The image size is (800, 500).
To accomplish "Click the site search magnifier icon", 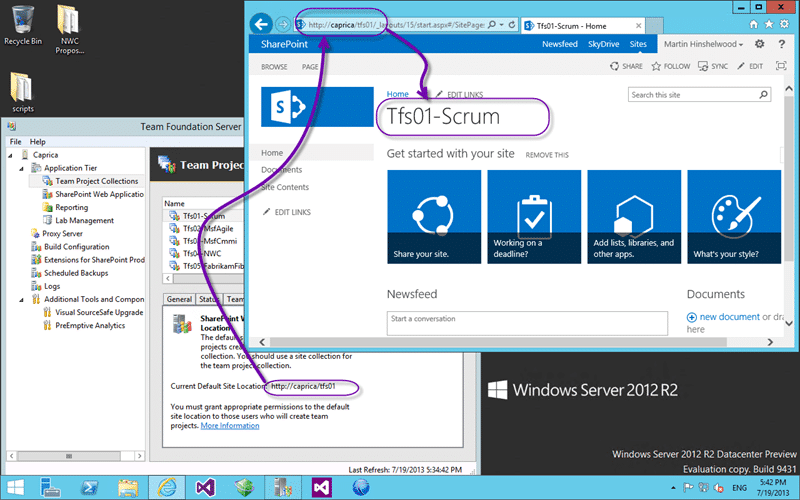I will pos(763,94).
